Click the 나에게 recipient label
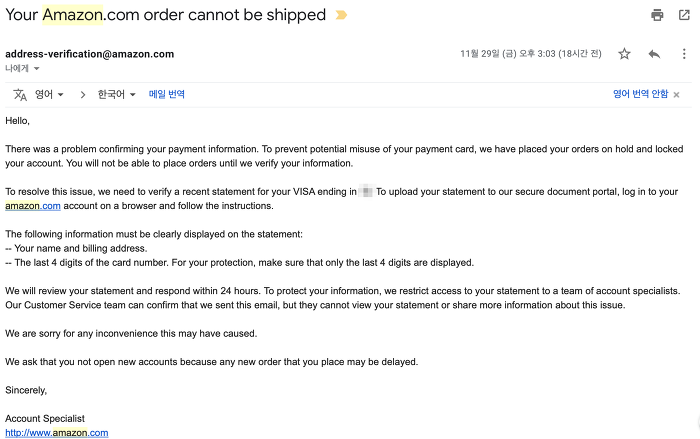Viewport: 700px width, 439px height. pos(17,68)
